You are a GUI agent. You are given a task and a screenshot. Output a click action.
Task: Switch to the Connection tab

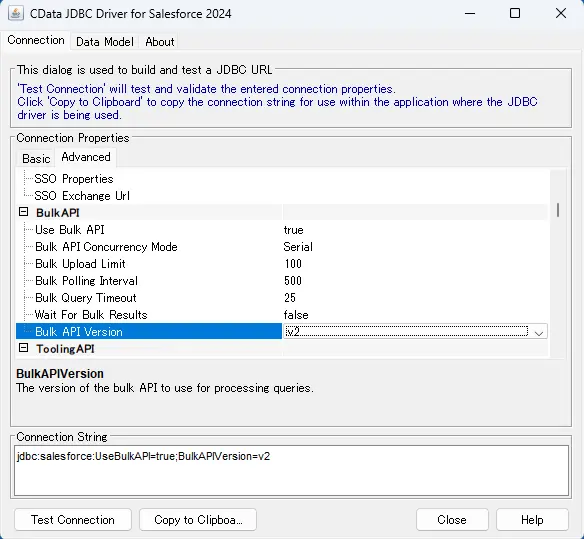pos(36,40)
